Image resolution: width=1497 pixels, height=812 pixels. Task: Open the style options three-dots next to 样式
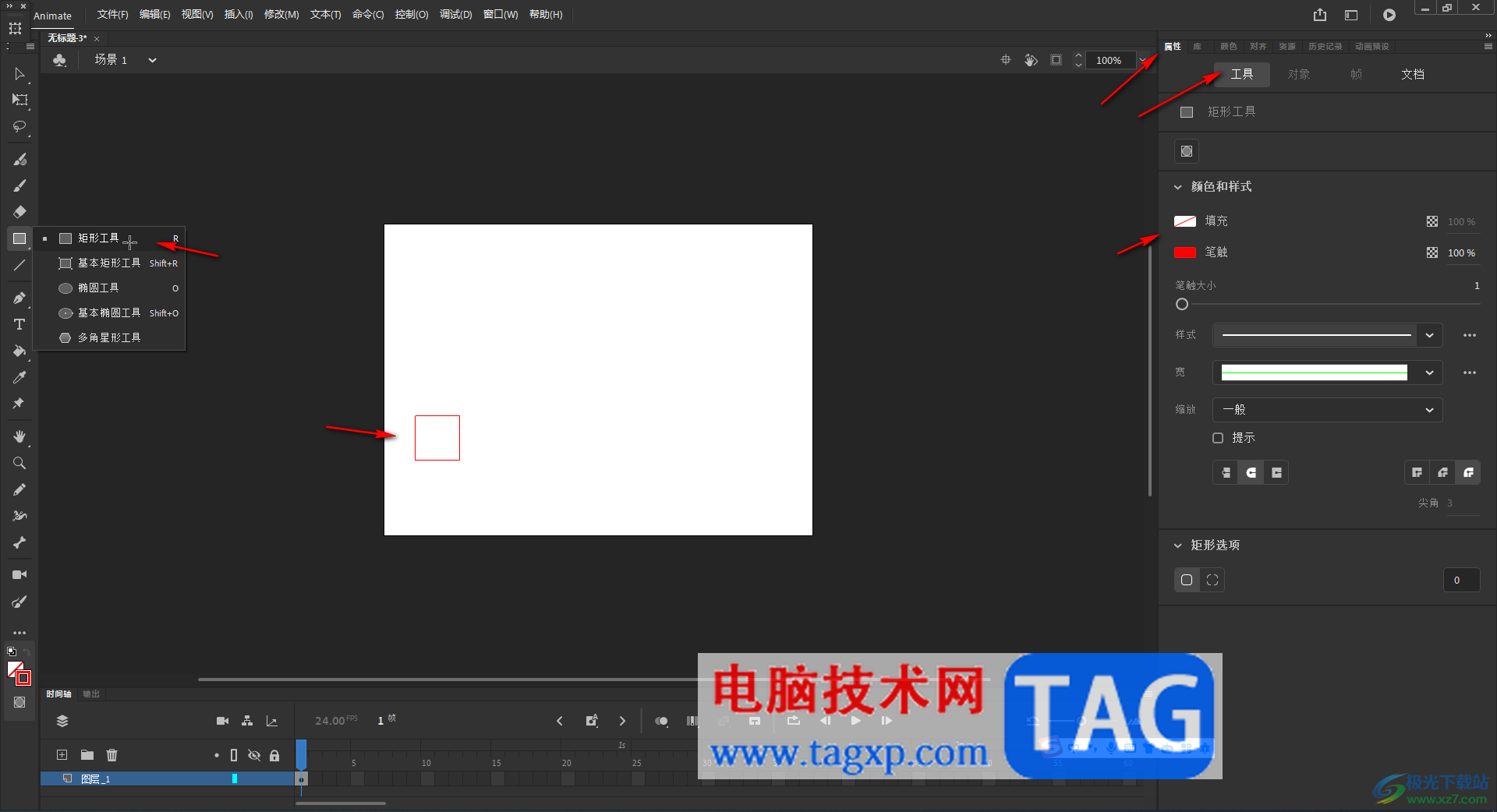[x=1470, y=335]
